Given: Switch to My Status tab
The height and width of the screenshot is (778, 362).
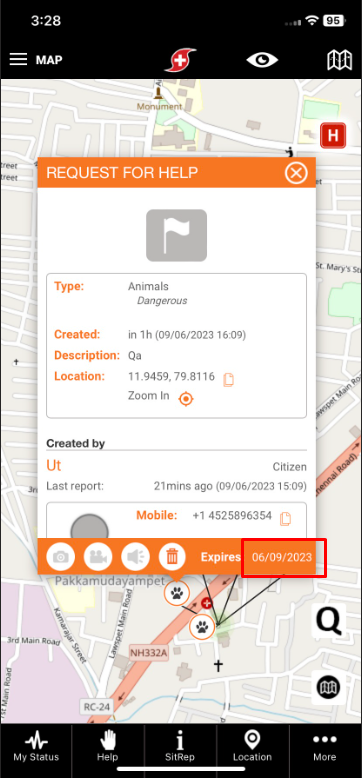Looking at the screenshot, I should [x=36, y=747].
